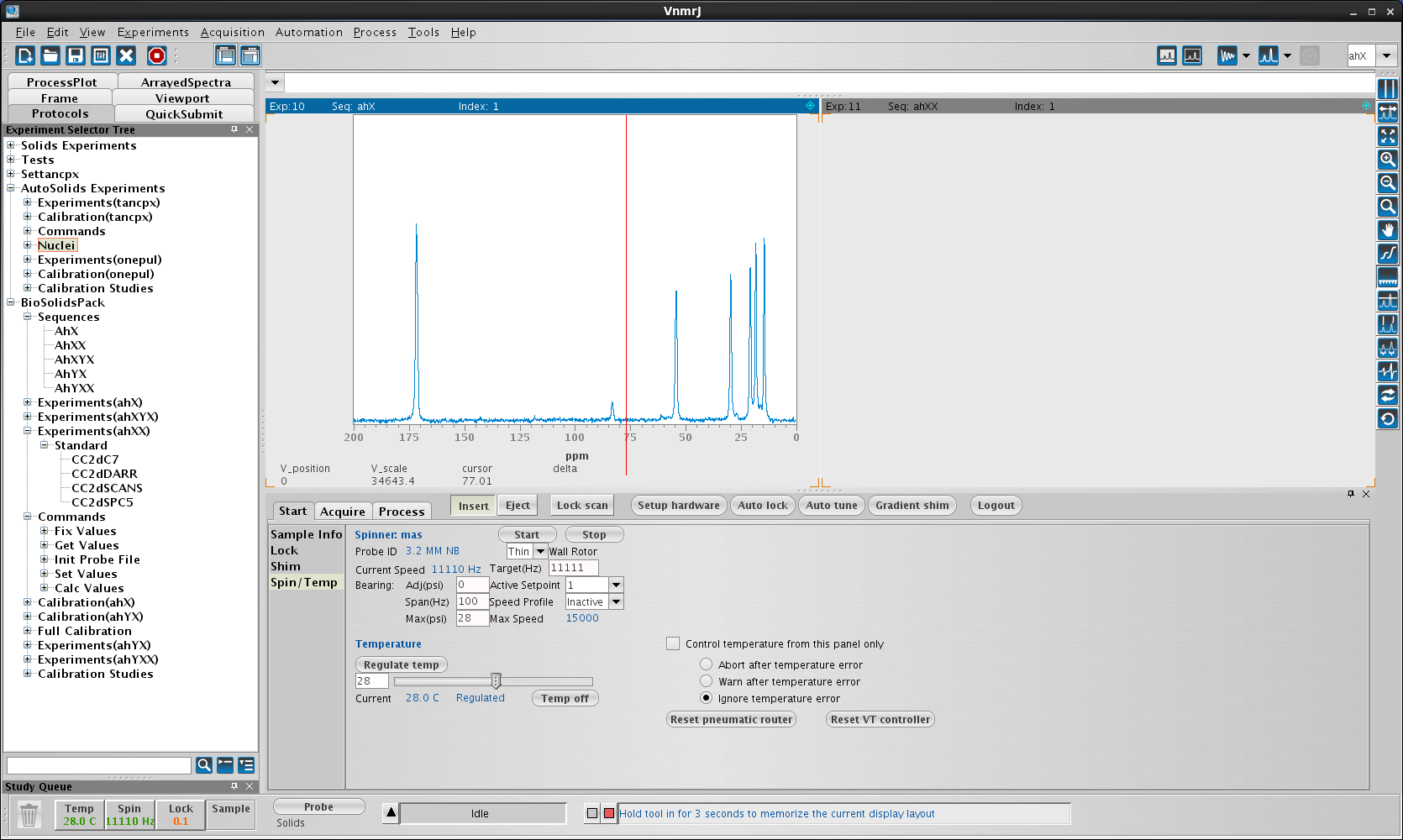The height and width of the screenshot is (840, 1403).
Task: Click the trash can in Study Queue
Action: pyautogui.click(x=29, y=815)
